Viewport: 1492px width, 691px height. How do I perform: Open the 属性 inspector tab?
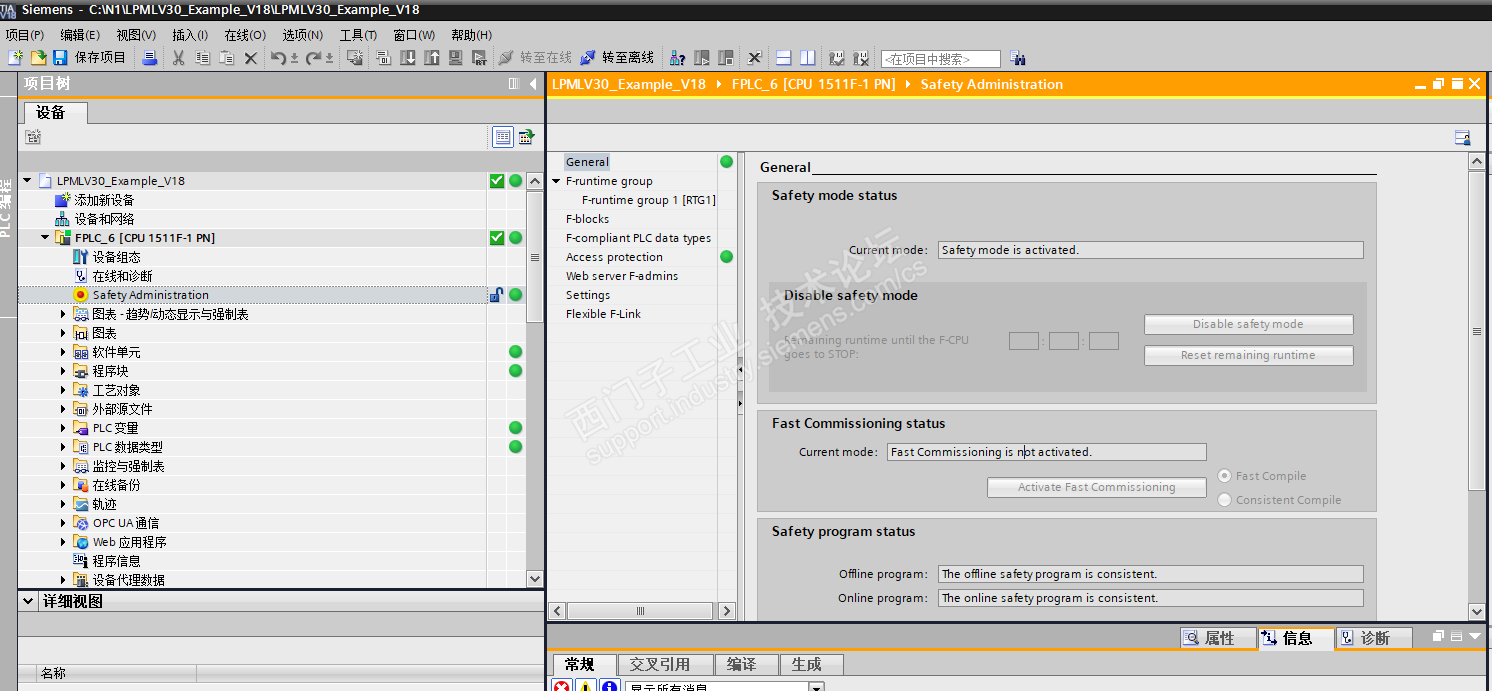(x=1218, y=638)
